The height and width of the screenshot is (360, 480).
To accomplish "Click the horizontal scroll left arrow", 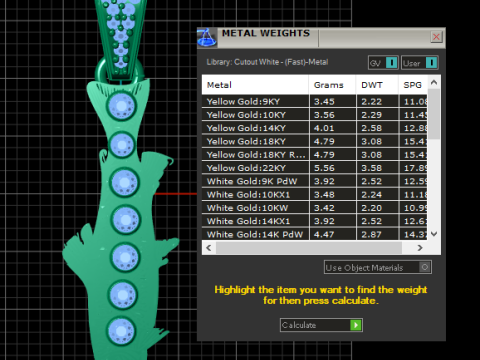I will coord(209,248).
